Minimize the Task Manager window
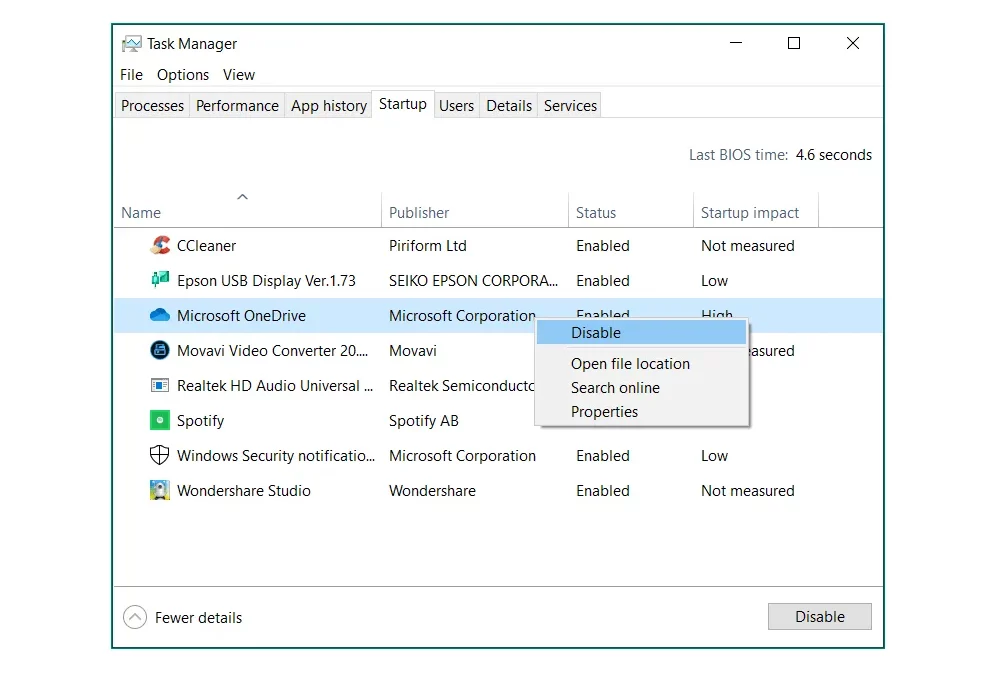 (x=736, y=43)
